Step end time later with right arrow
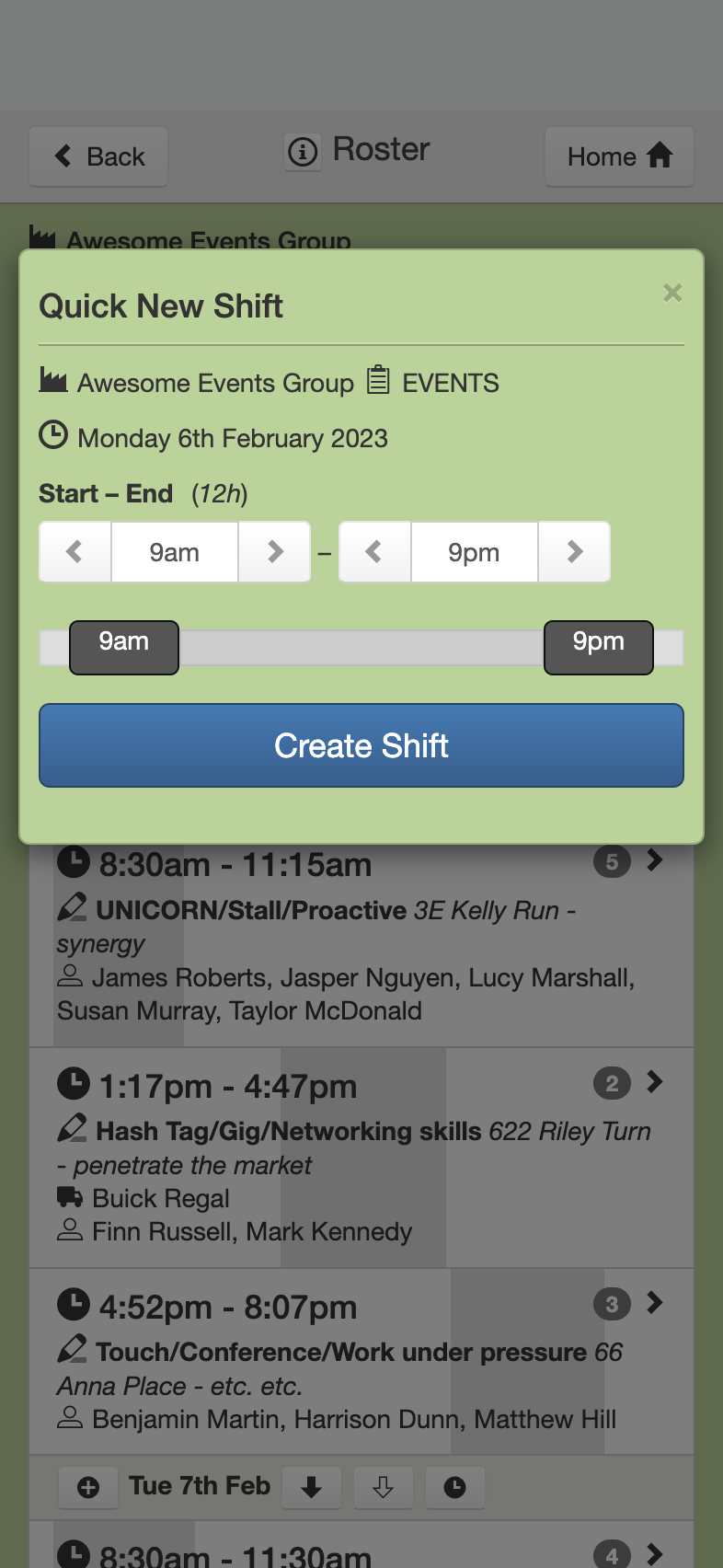 575,552
